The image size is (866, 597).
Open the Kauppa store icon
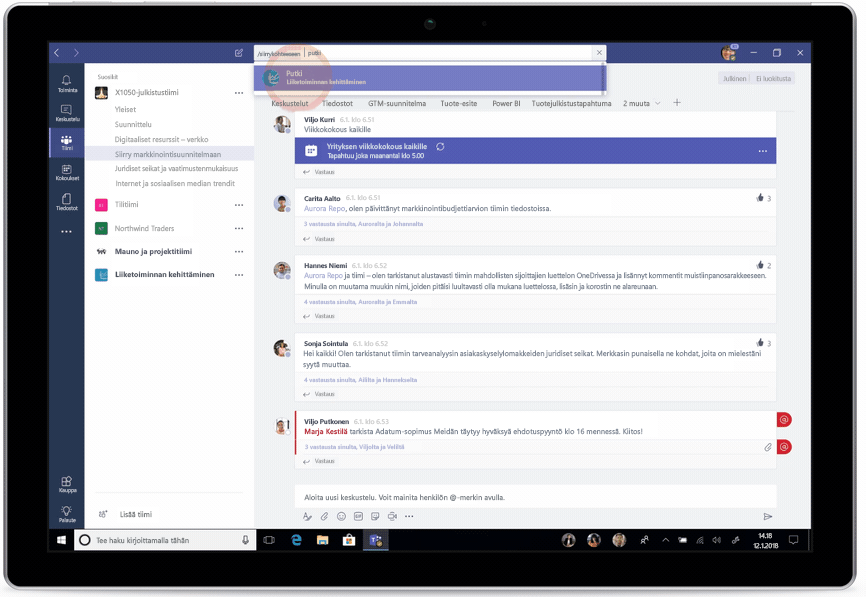66,484
